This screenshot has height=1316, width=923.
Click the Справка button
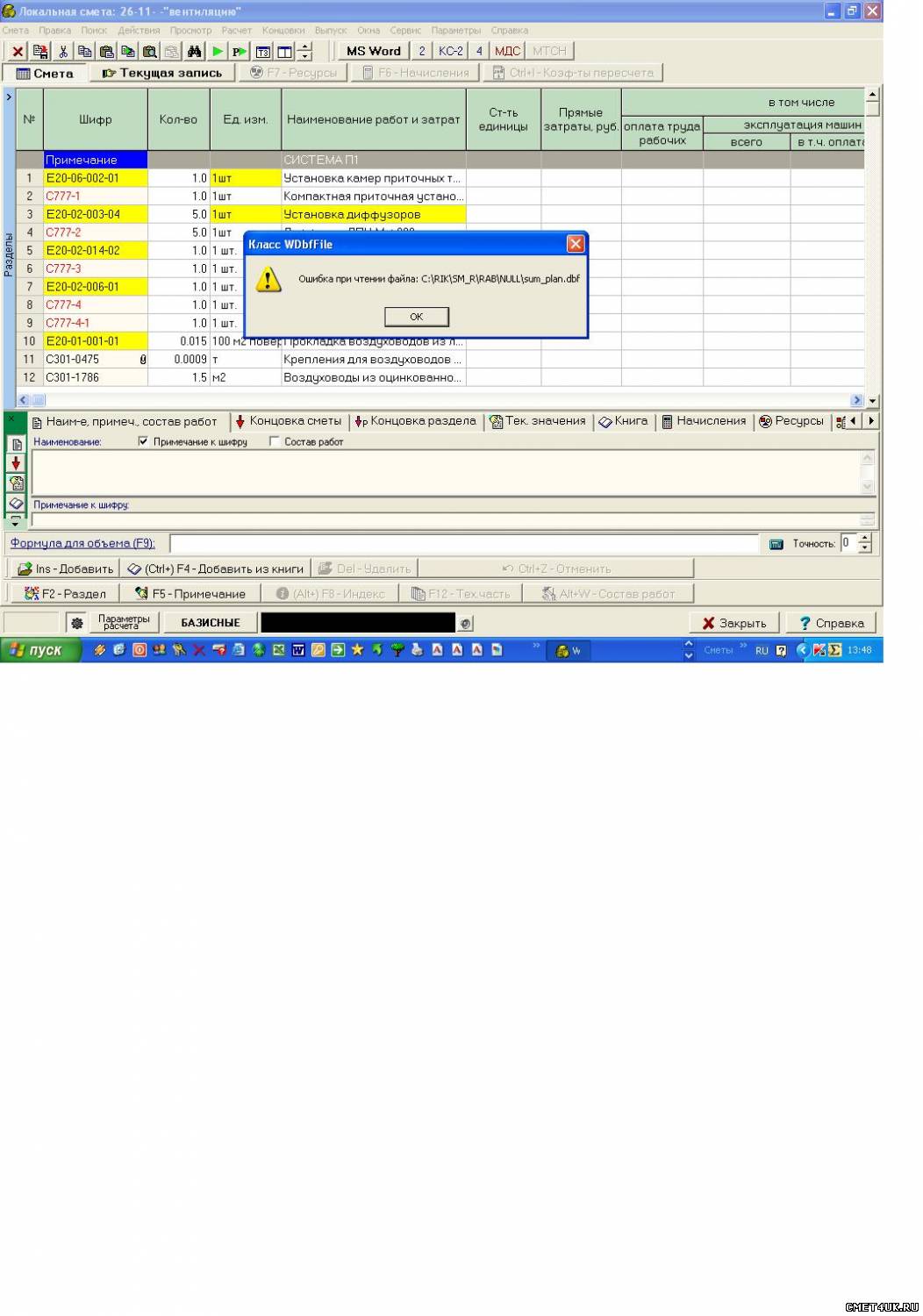(832, 623)
